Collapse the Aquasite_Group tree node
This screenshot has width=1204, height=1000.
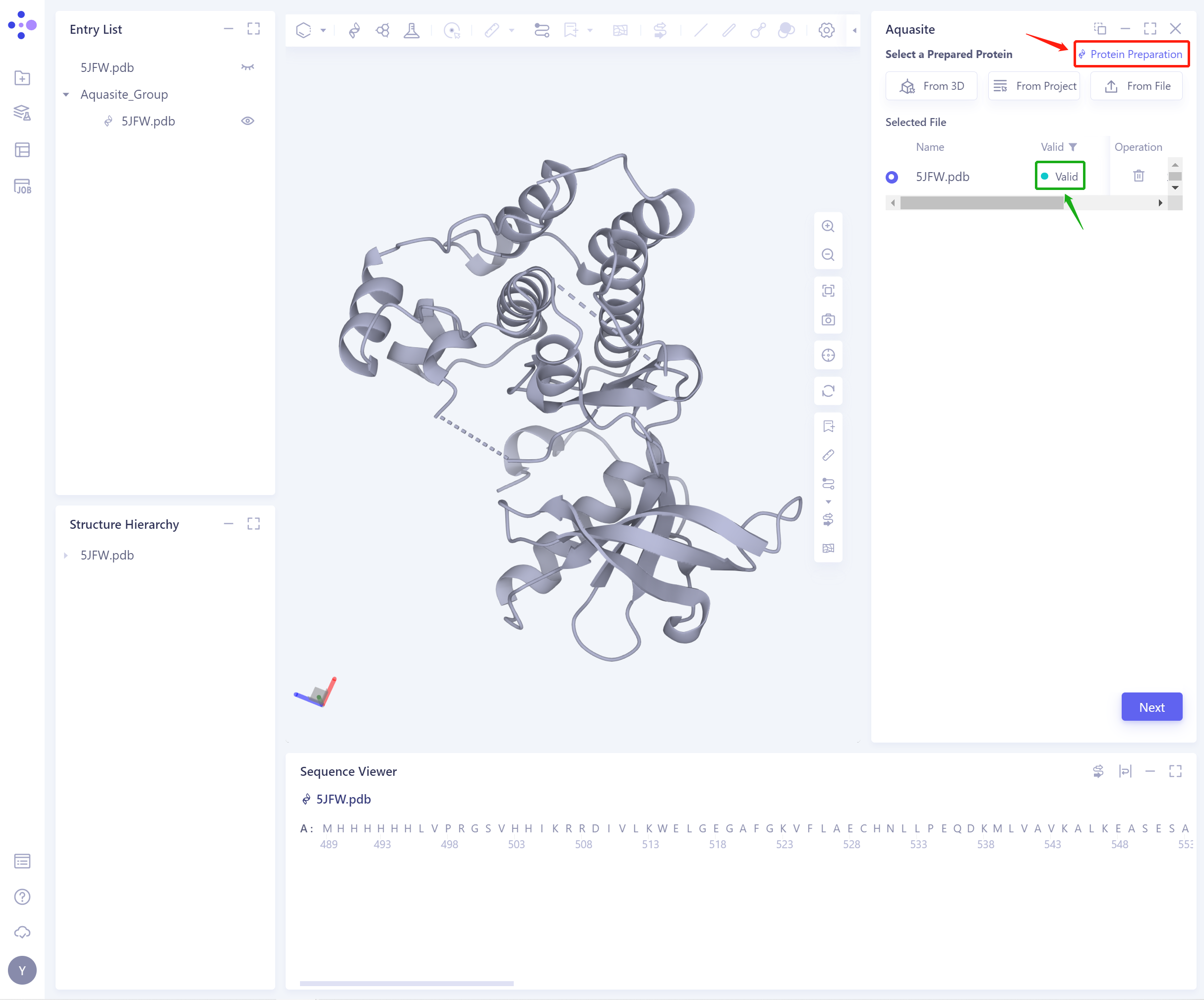click(66, 95)
